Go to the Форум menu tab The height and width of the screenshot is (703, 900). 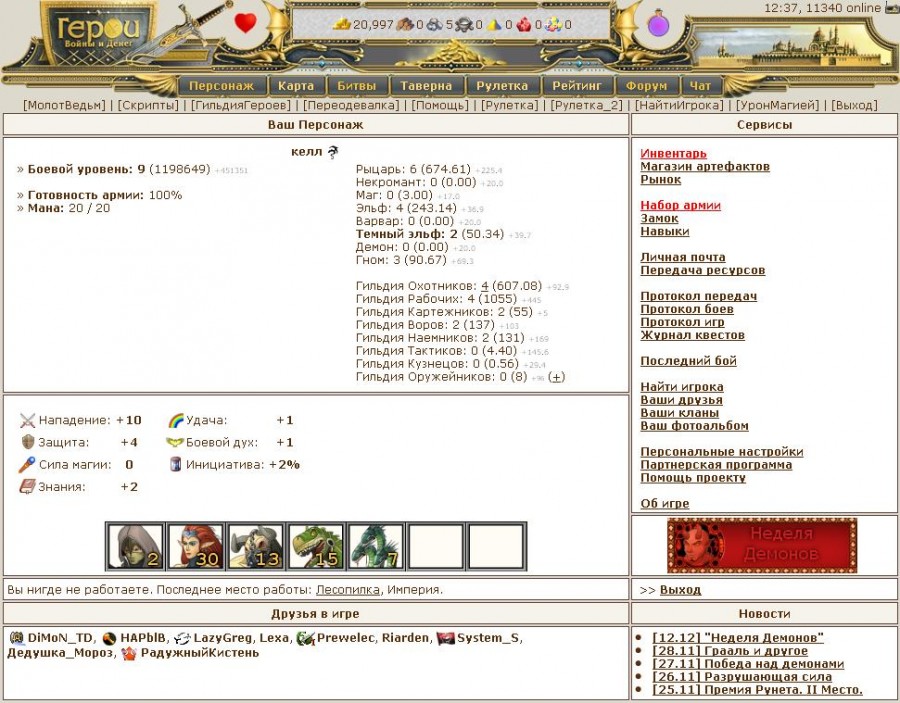click(x=646, y=86)
